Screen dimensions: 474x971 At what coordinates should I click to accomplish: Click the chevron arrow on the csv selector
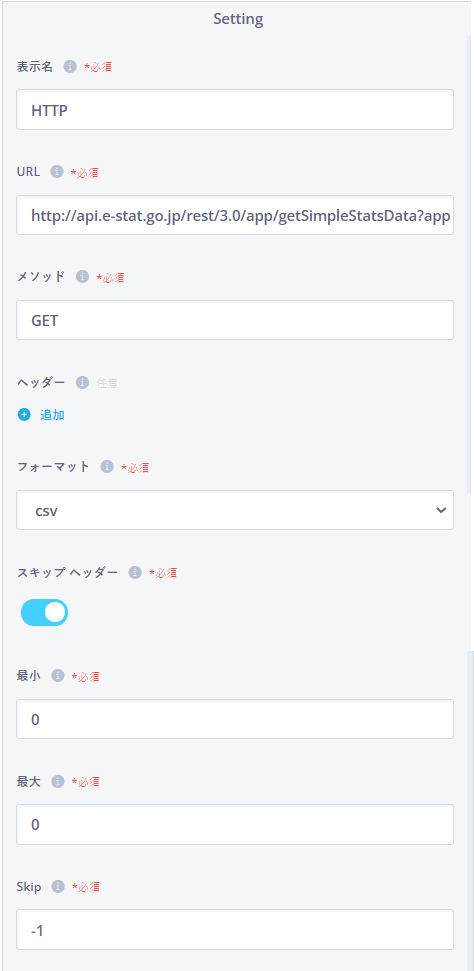[x=441, y=510]
